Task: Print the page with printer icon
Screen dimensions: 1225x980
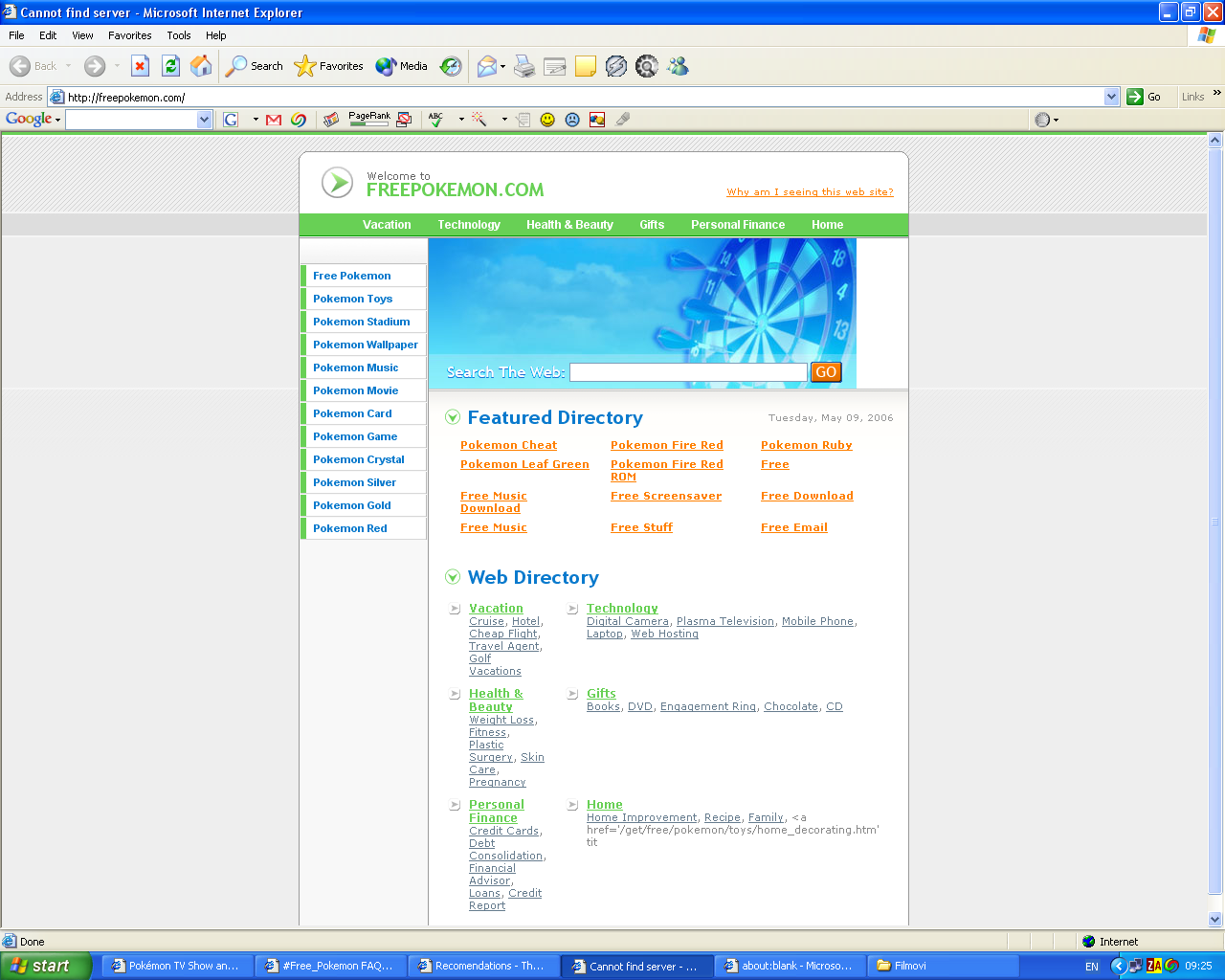Action: 524,66
